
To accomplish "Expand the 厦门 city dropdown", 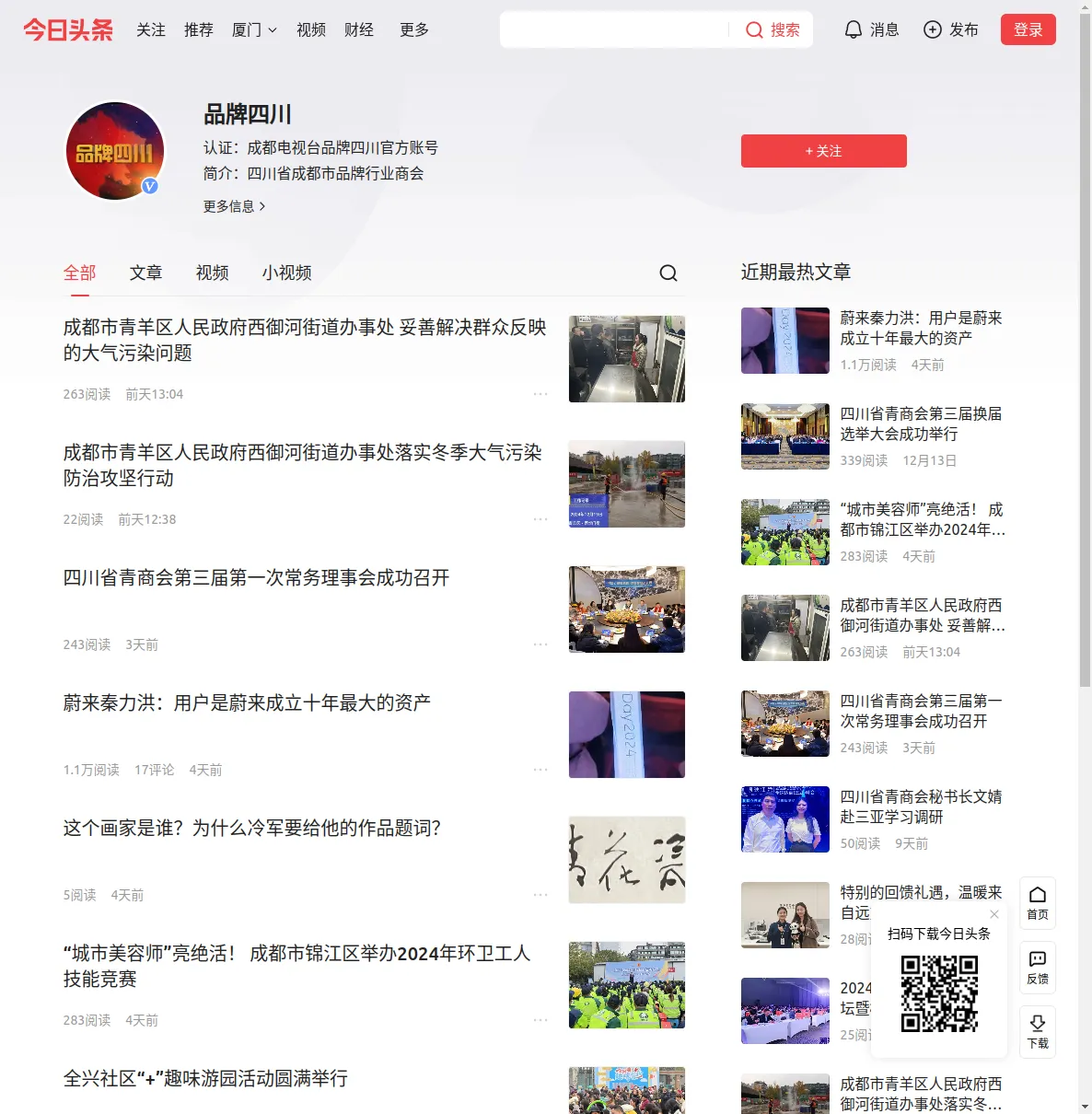I will 254,29.
